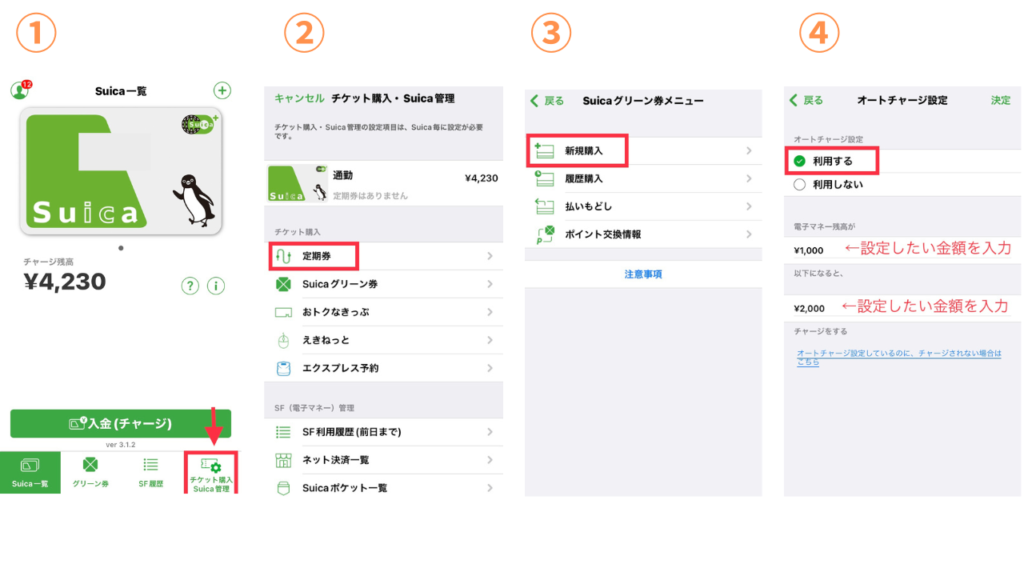Tap the SF利用履歴 list icon
The width and height of the screenshot is (1024, 576).
point(283,432)
